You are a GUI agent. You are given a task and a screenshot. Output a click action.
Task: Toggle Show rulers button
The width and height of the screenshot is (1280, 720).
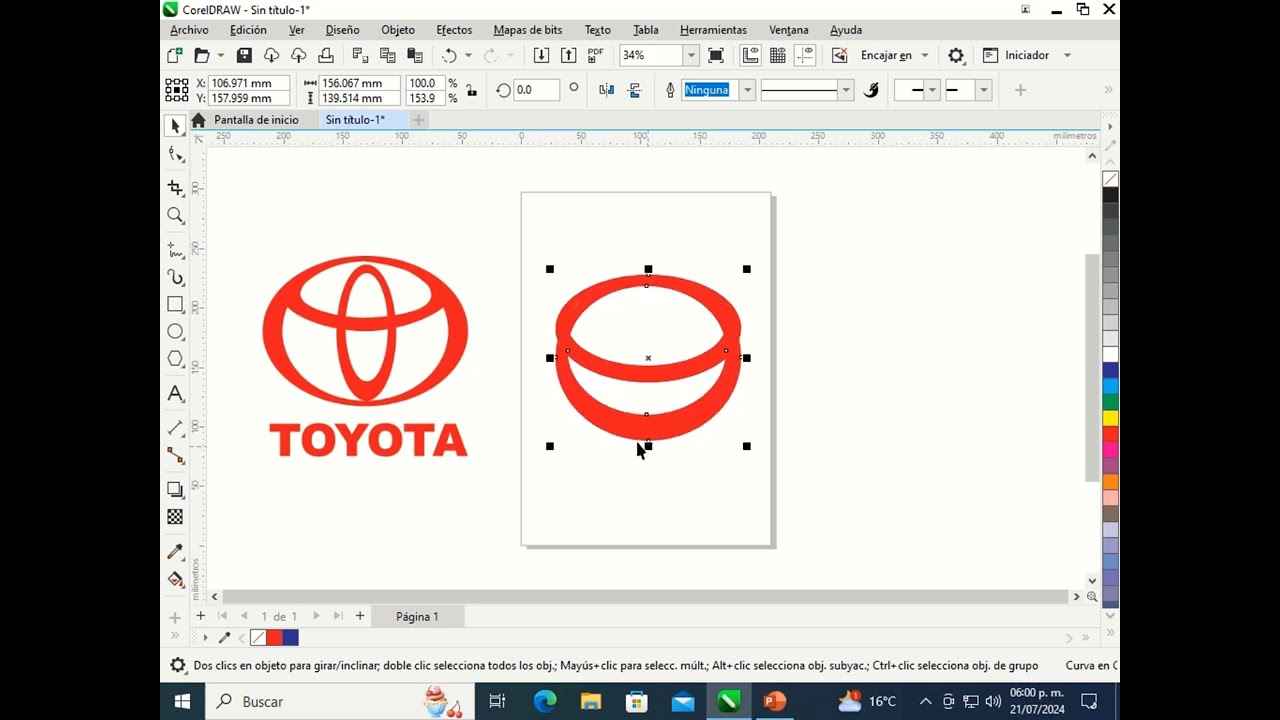pyautogui.click(x=751, y=56)
